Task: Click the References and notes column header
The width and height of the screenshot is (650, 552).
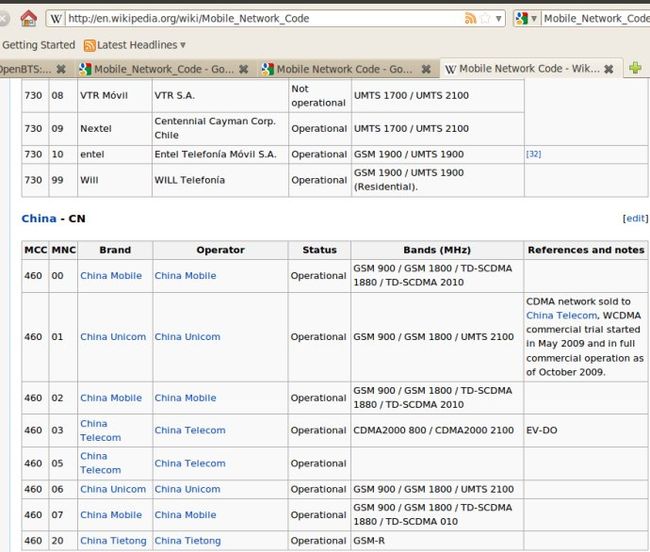Action: [586, 250]
